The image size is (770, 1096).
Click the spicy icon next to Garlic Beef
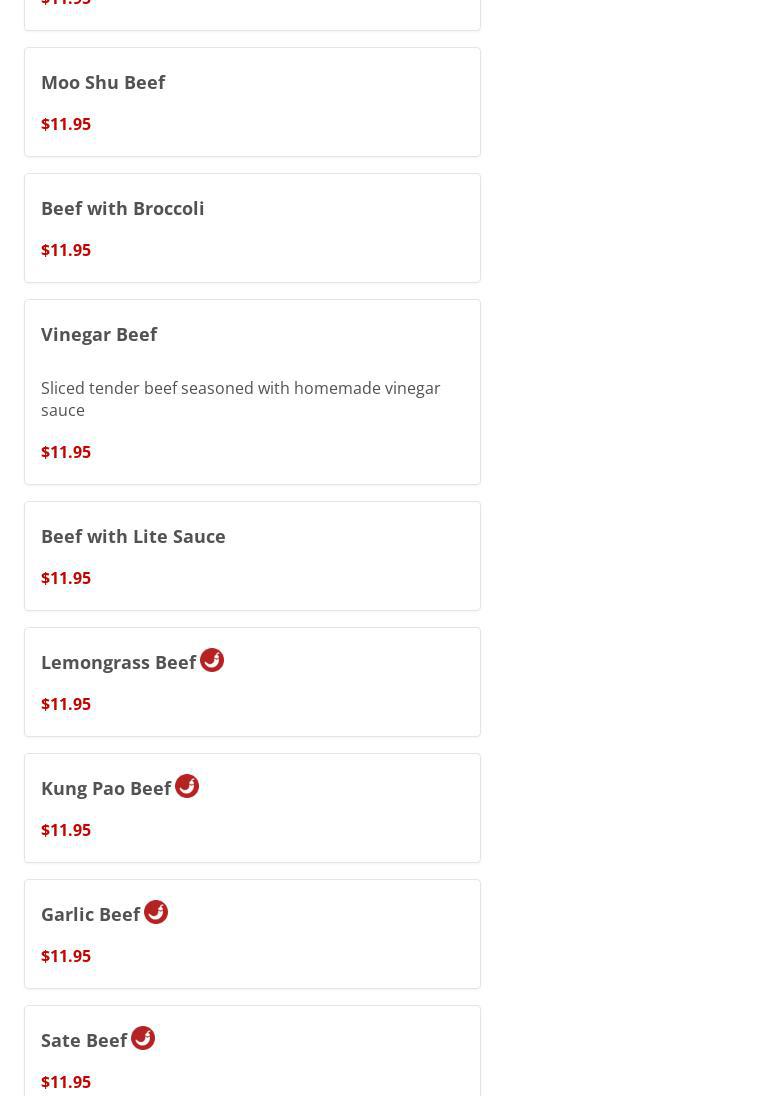156,912
